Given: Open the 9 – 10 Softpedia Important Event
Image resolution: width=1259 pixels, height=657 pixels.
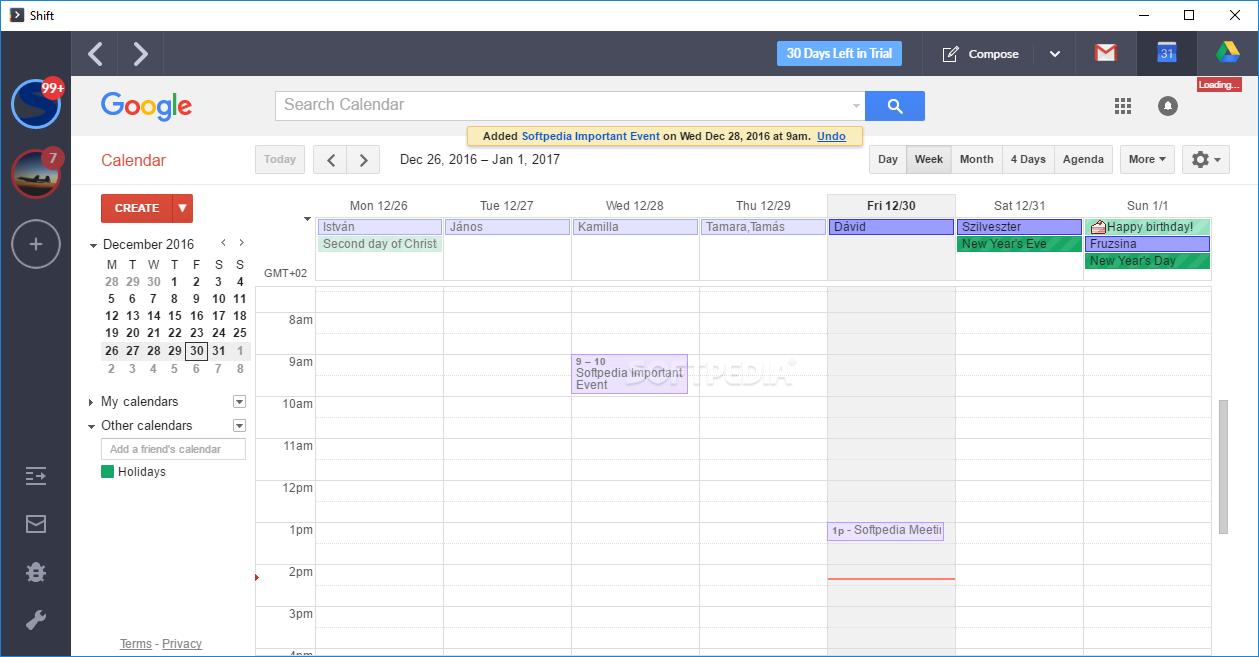Looking at the screenshot, I should 629,374.
